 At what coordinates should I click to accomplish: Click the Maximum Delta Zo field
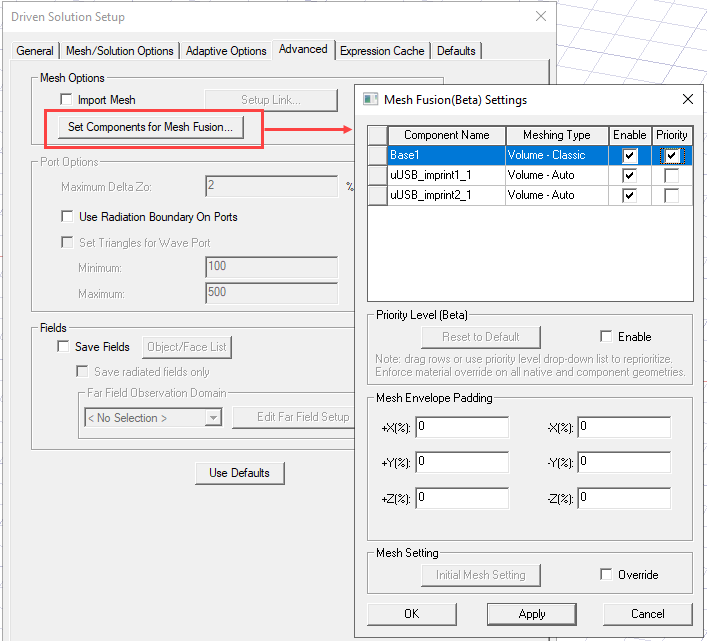271,186
